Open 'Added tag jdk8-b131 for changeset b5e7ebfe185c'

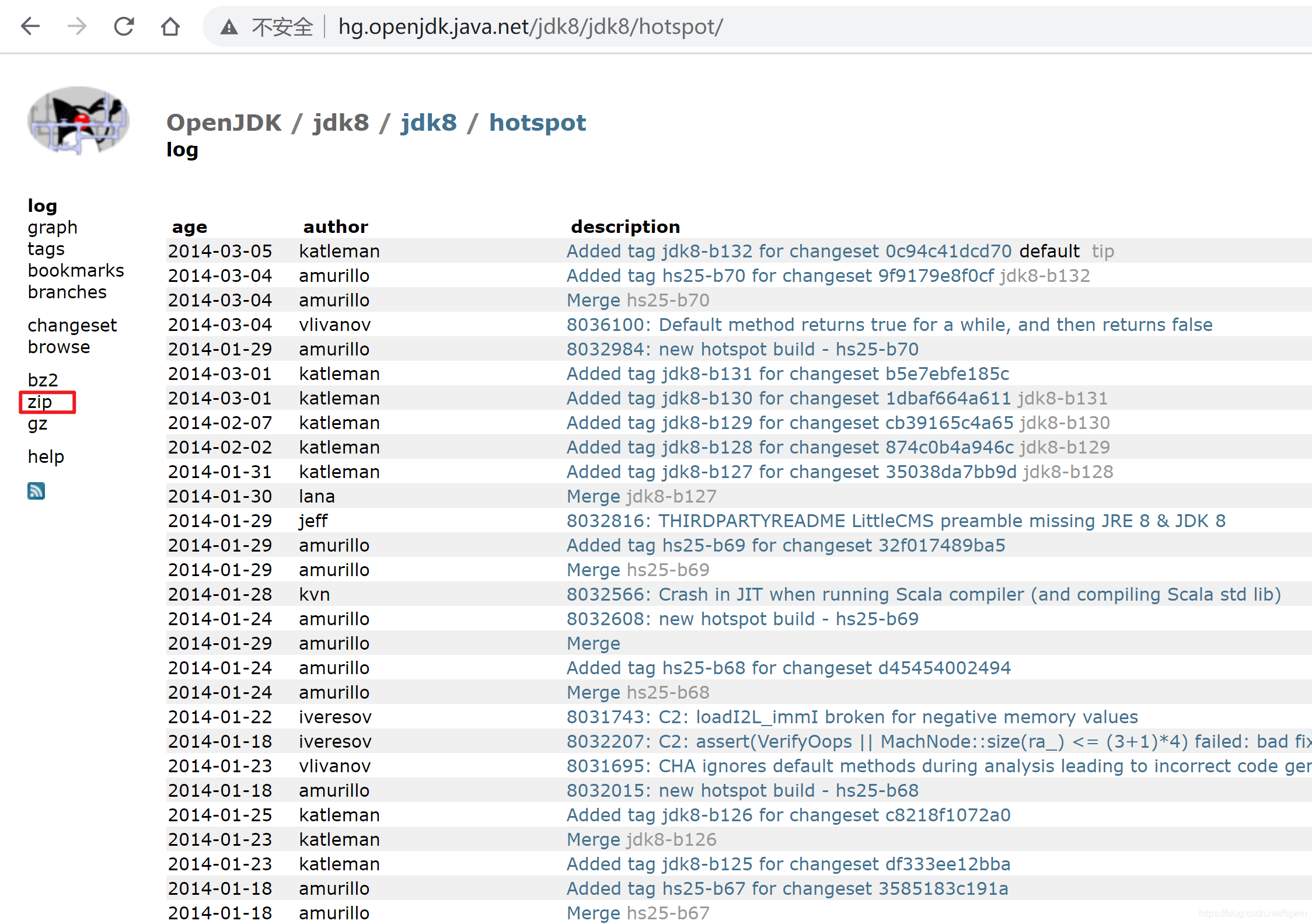click(788, 374)
